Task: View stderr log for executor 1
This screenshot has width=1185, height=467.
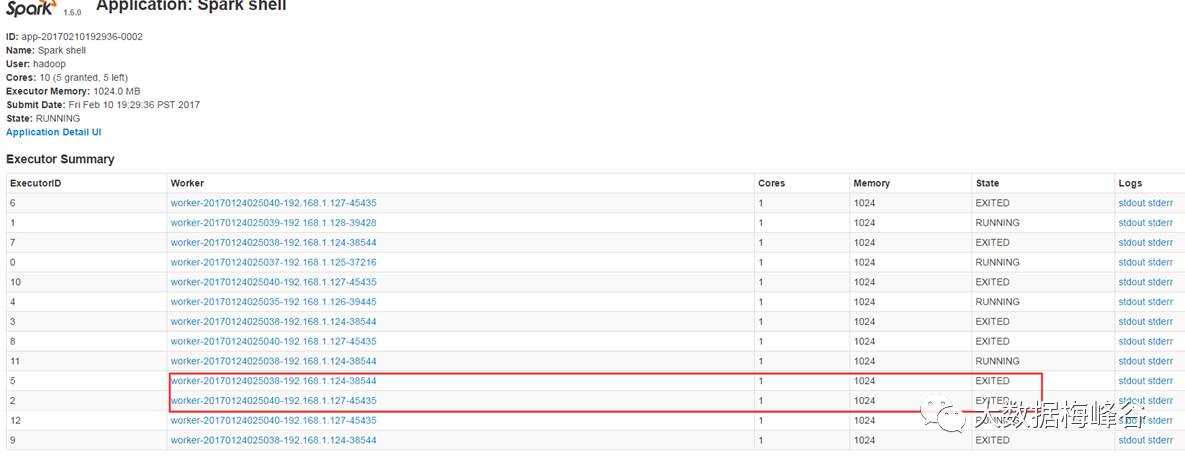Action: point(1160,223)
